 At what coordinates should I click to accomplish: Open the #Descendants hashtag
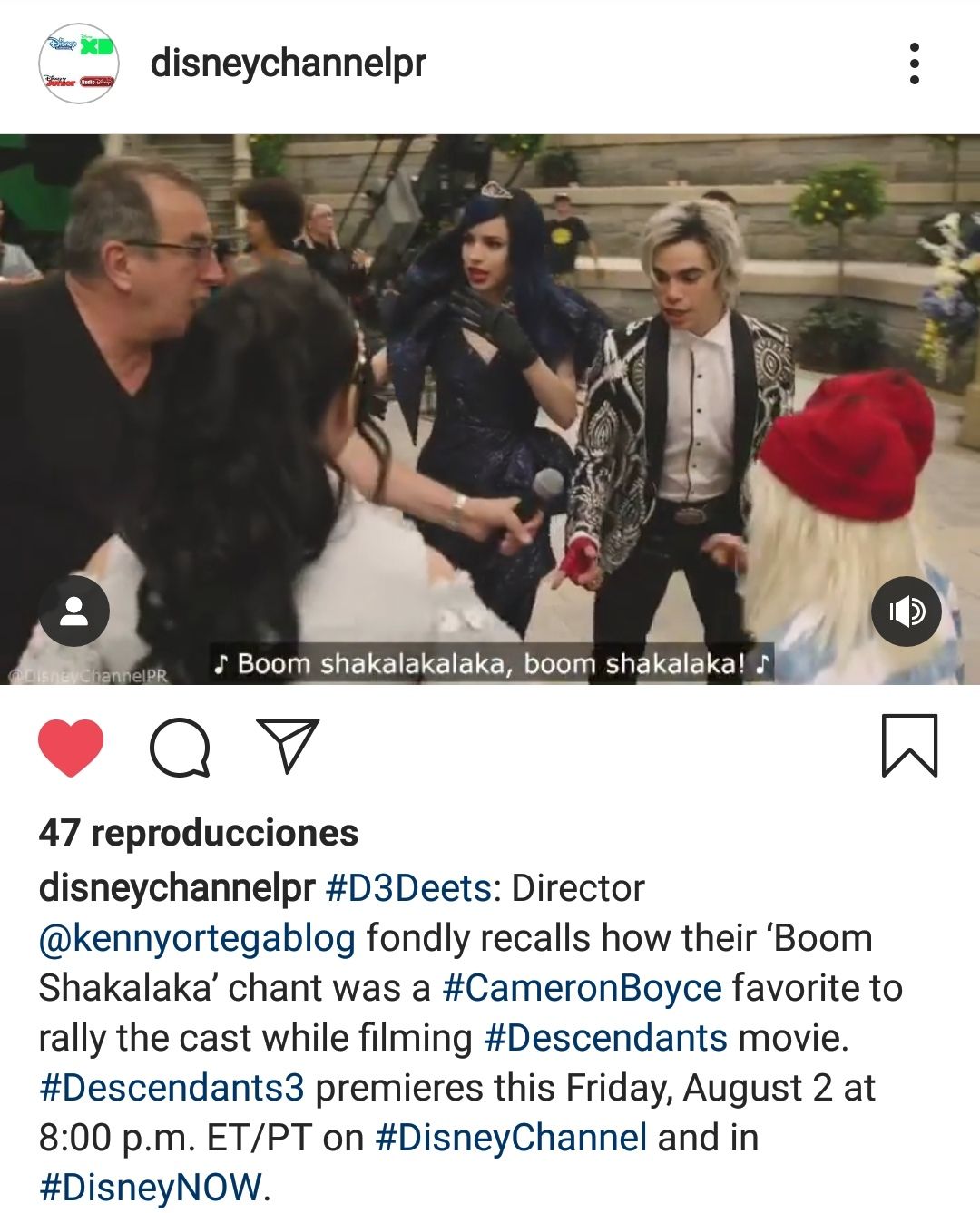[x=606, y=1038]
